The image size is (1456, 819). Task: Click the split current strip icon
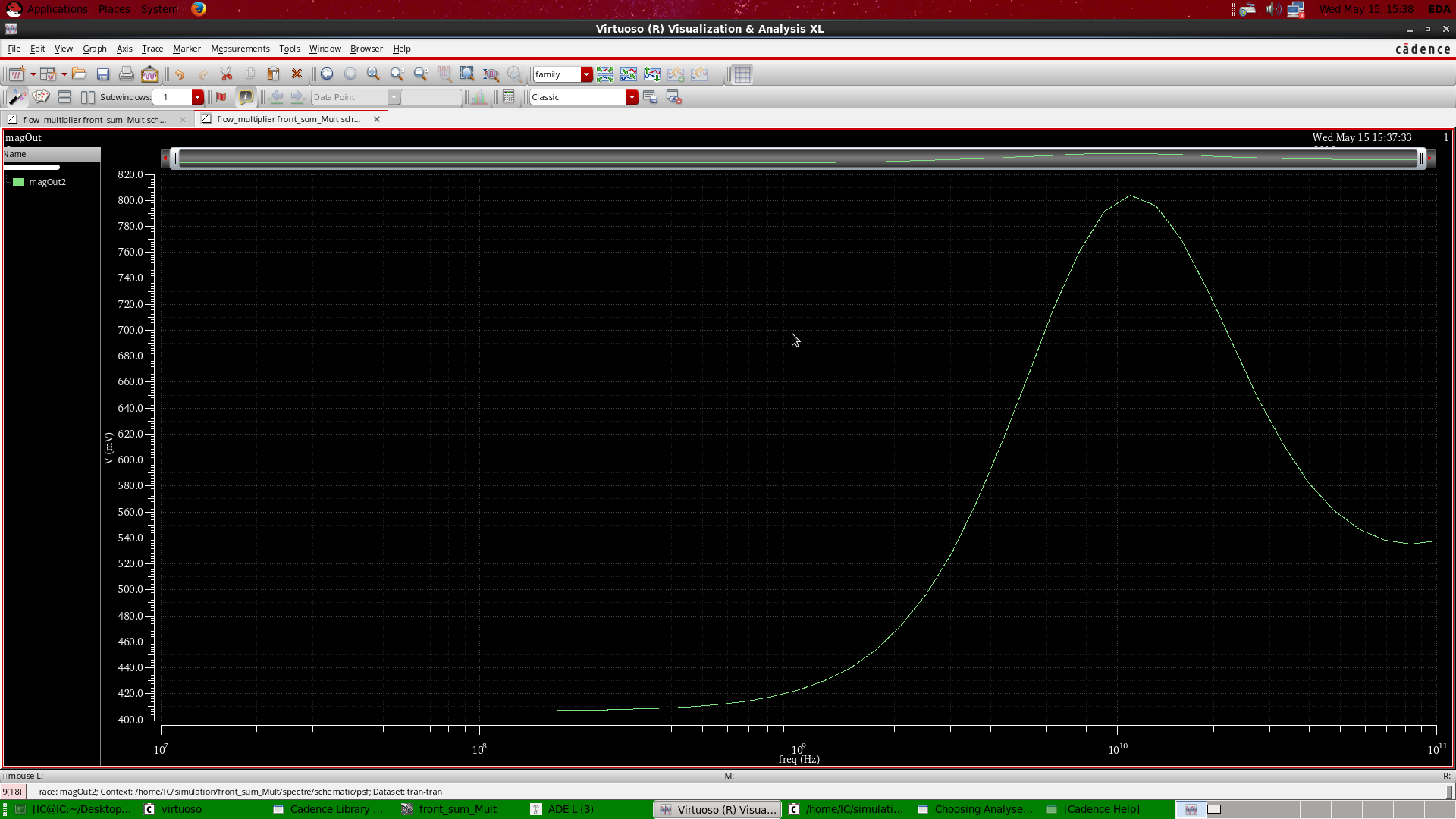pyautogui.click(x=605, y=74)
